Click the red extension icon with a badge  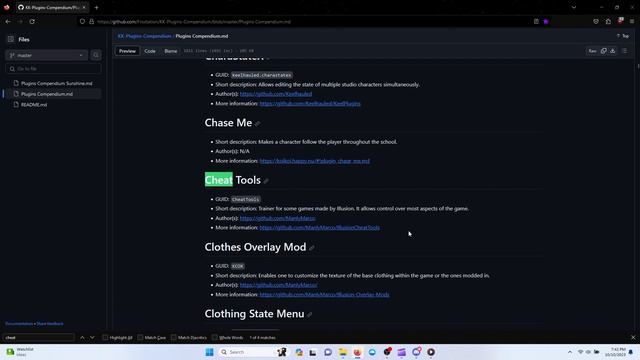(620, 20)
